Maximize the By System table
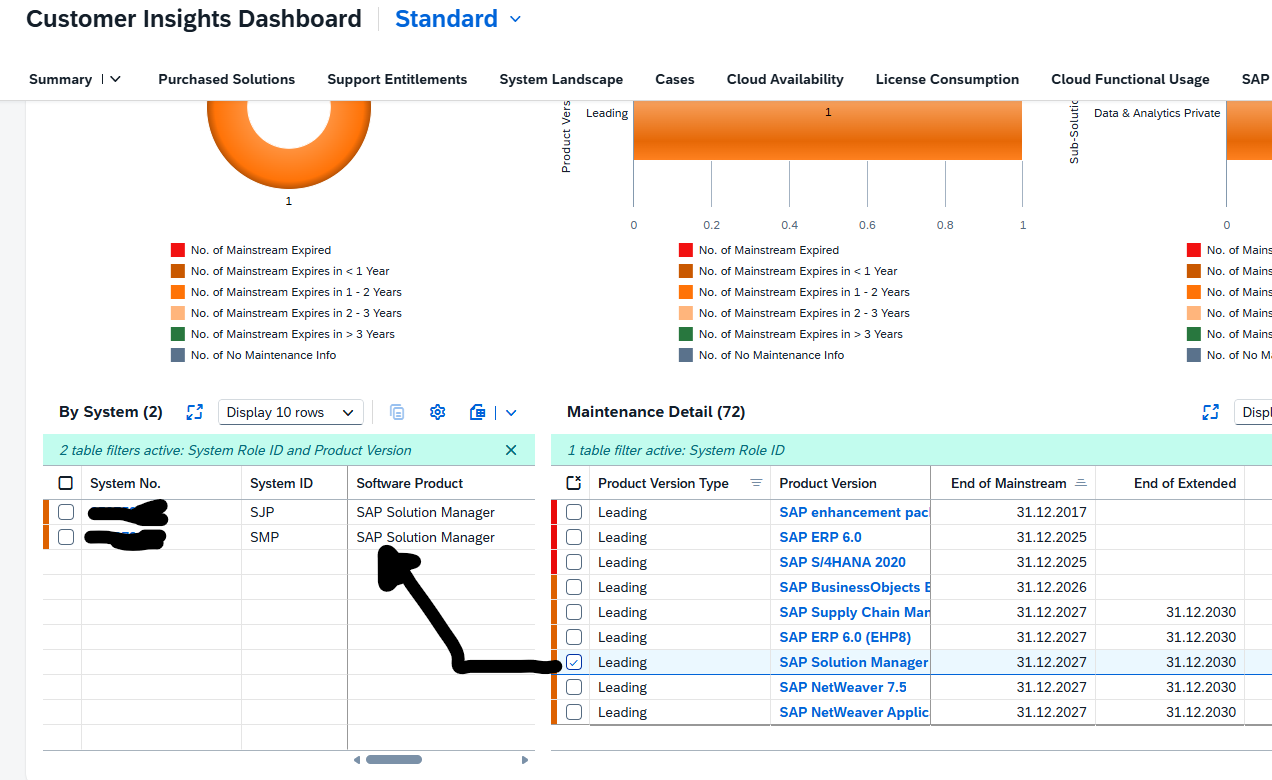Image resolution: width=1272 pixels, height=780 pixels. (195, 412)
